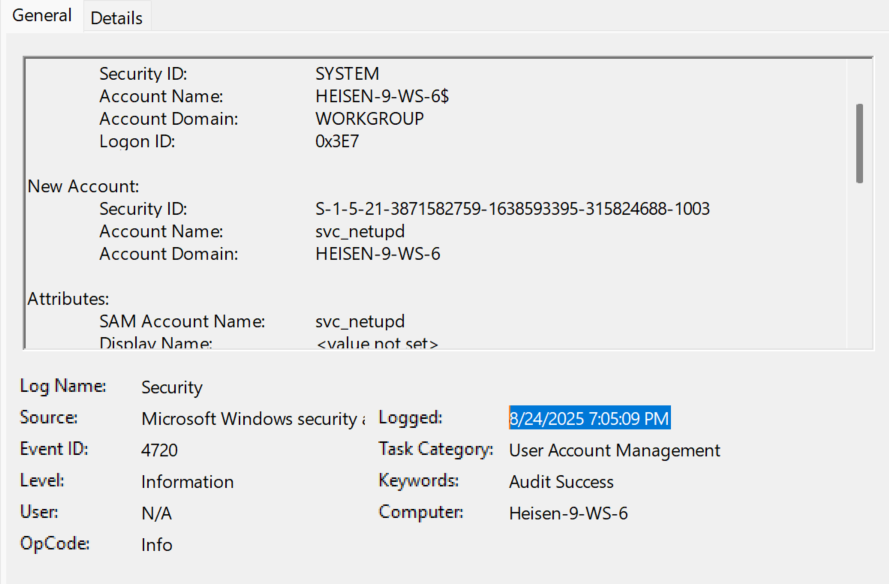This screenshot has height=584, width=889.
Task: Click the new account Security ID S-1-5-21 string
Action: 512,209
